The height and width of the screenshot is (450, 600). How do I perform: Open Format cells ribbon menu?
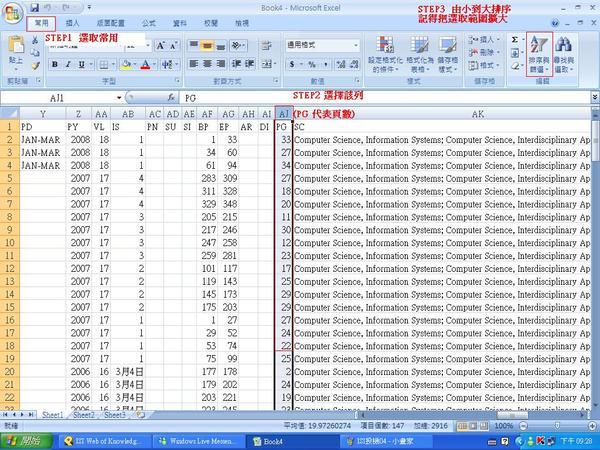pyautogui.click(x=484, y=65)
